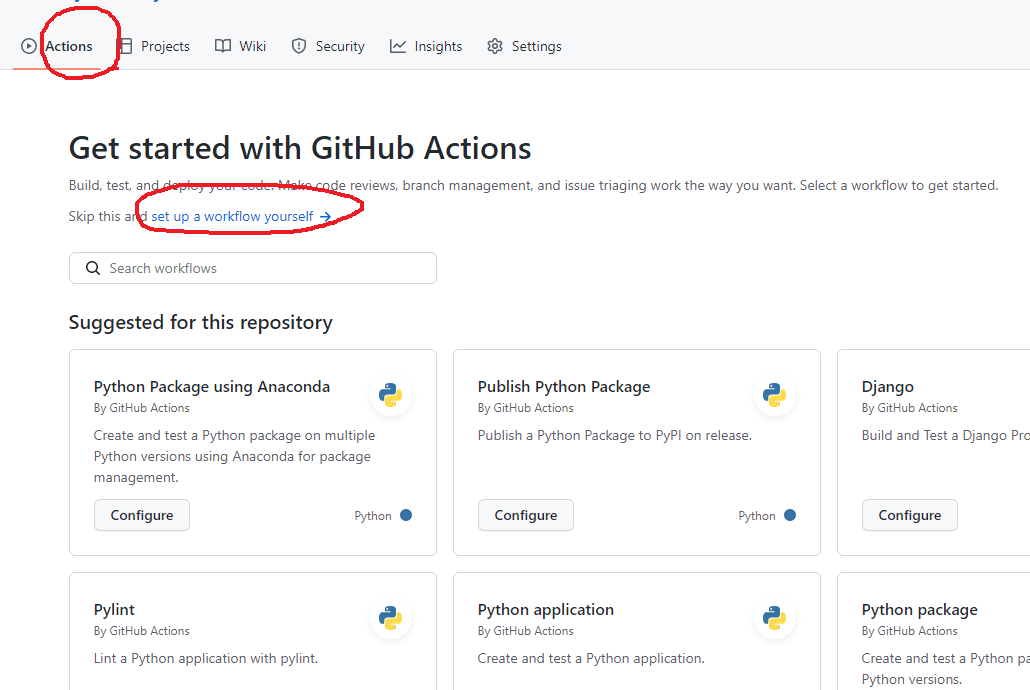
Task: Open the repository Settings tab
Action: [524, 46]
